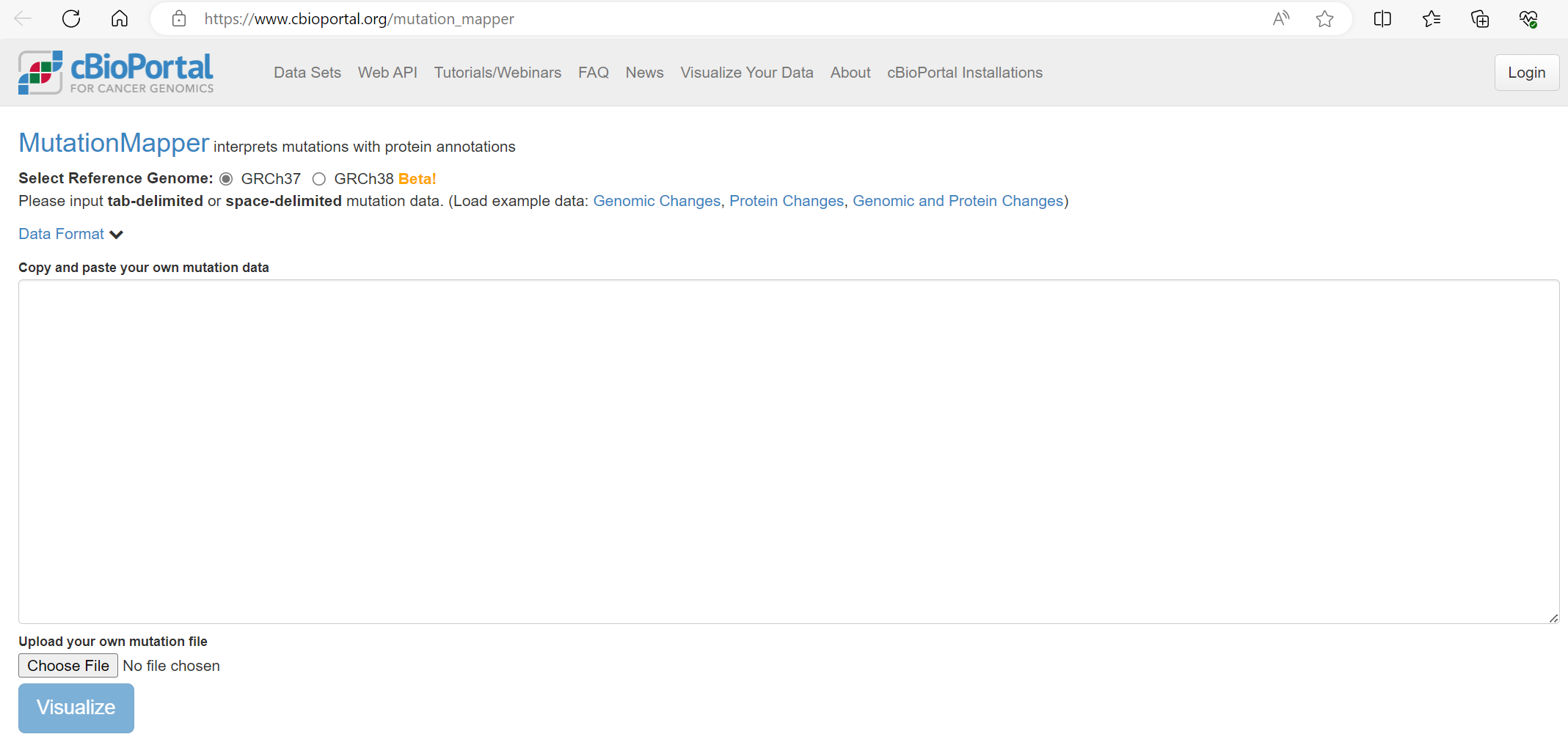Click the browser back arrow

tap(23, 18)
